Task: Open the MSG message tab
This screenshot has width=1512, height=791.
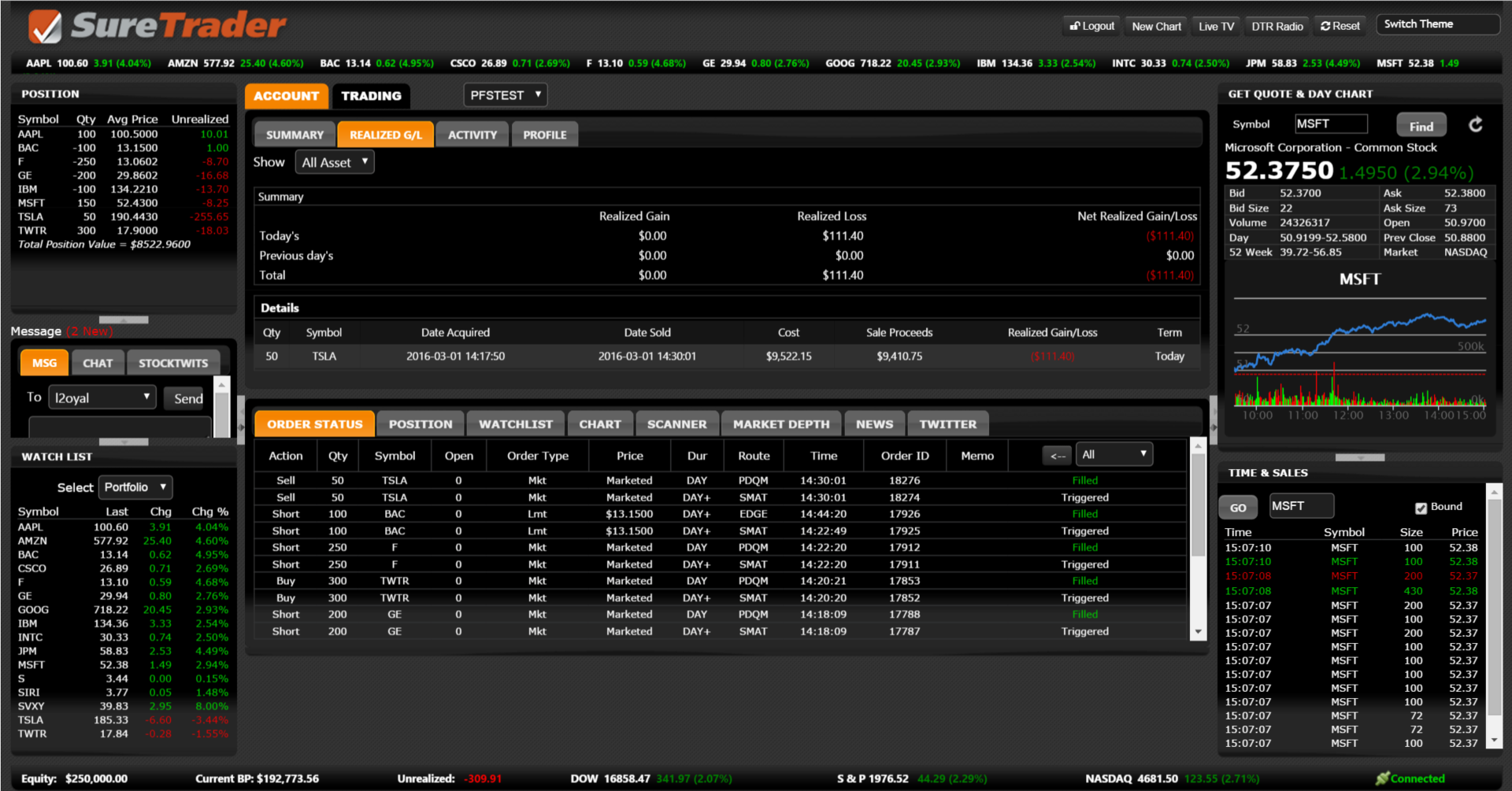Action: pos(45,363)
